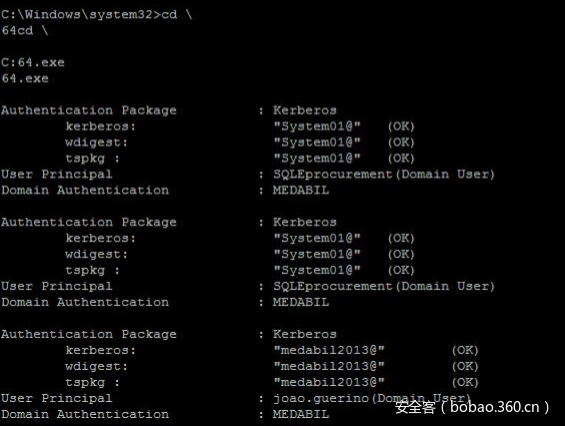Click the second 'User Principal' label
The image size is (565, 426).
(57, 286)
